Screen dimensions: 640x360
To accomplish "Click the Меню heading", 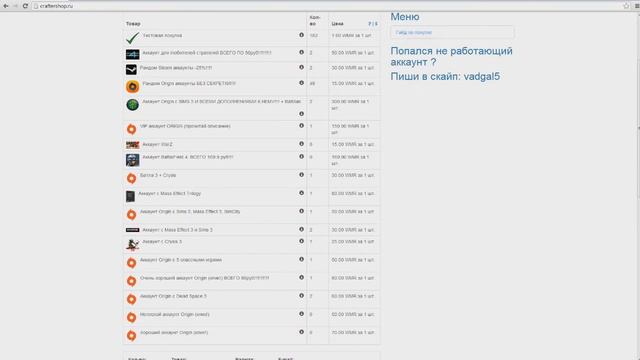I will (x=405, y=17).
